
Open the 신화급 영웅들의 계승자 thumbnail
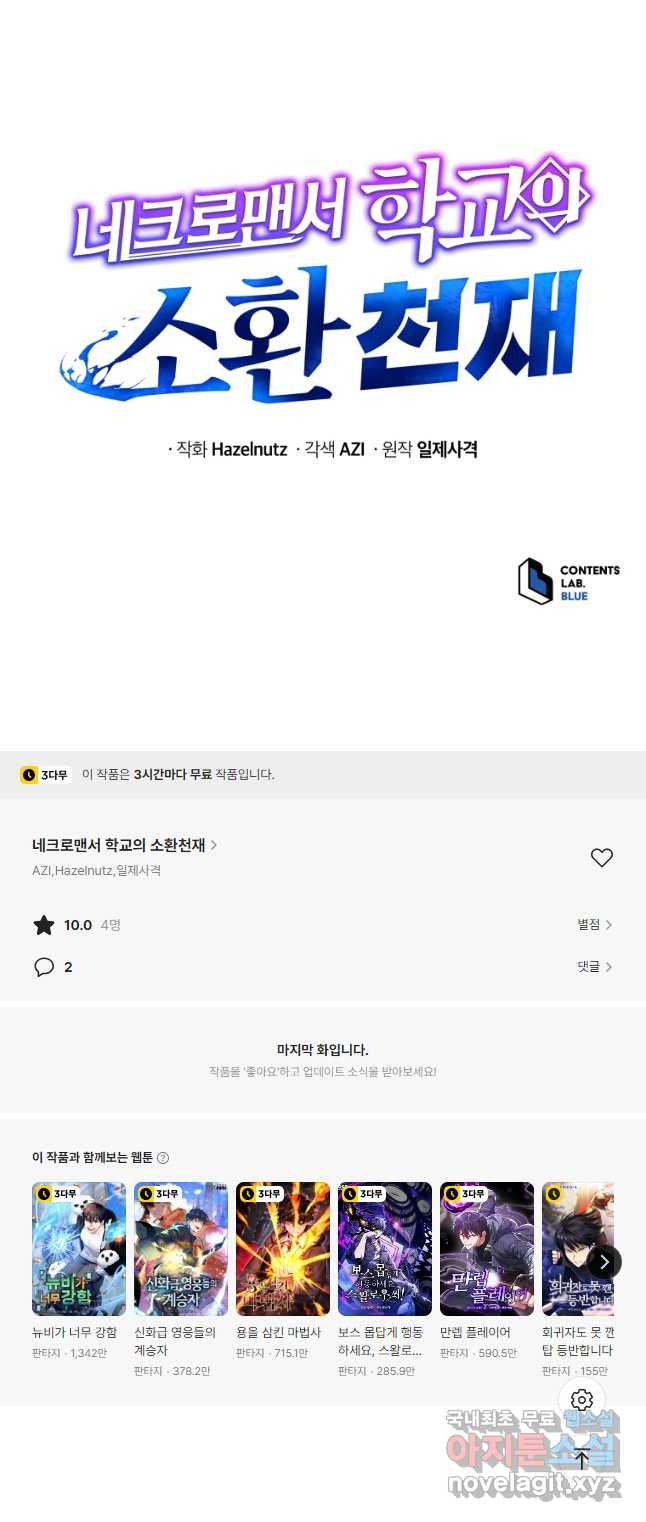(x=181, y=1249)
